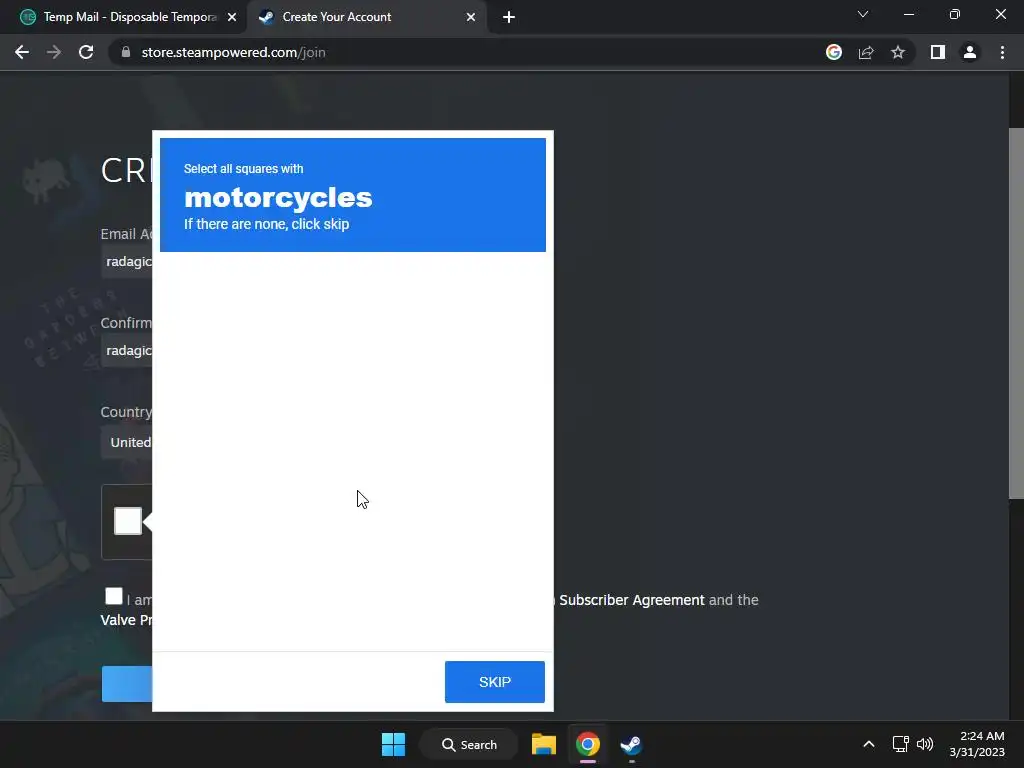The width and height of the screenshot is (1024, 768).
Task: Open Chrome three-dot menu
Action: (1002, 52)
